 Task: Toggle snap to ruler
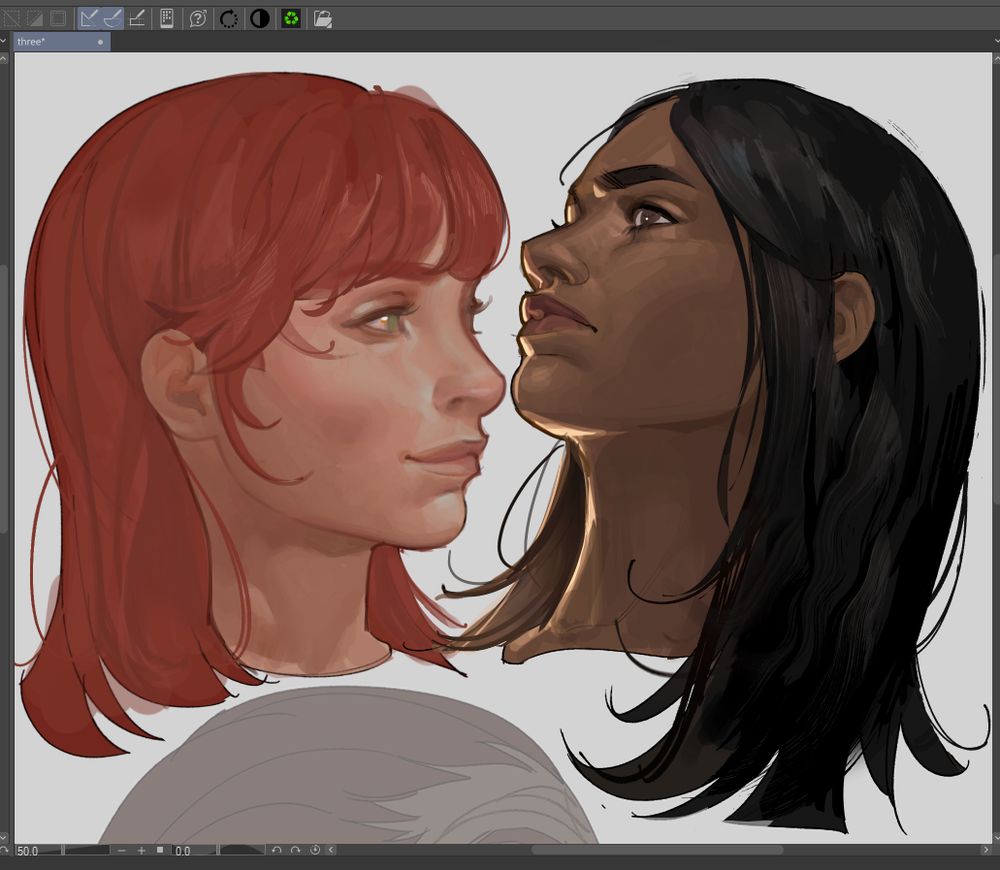tap(89, 18)
